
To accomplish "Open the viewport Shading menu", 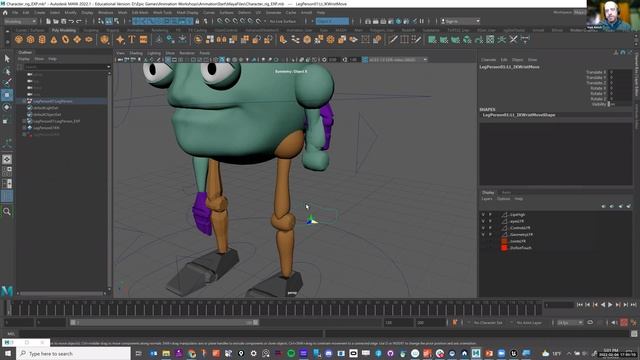I will coord(136,53).
